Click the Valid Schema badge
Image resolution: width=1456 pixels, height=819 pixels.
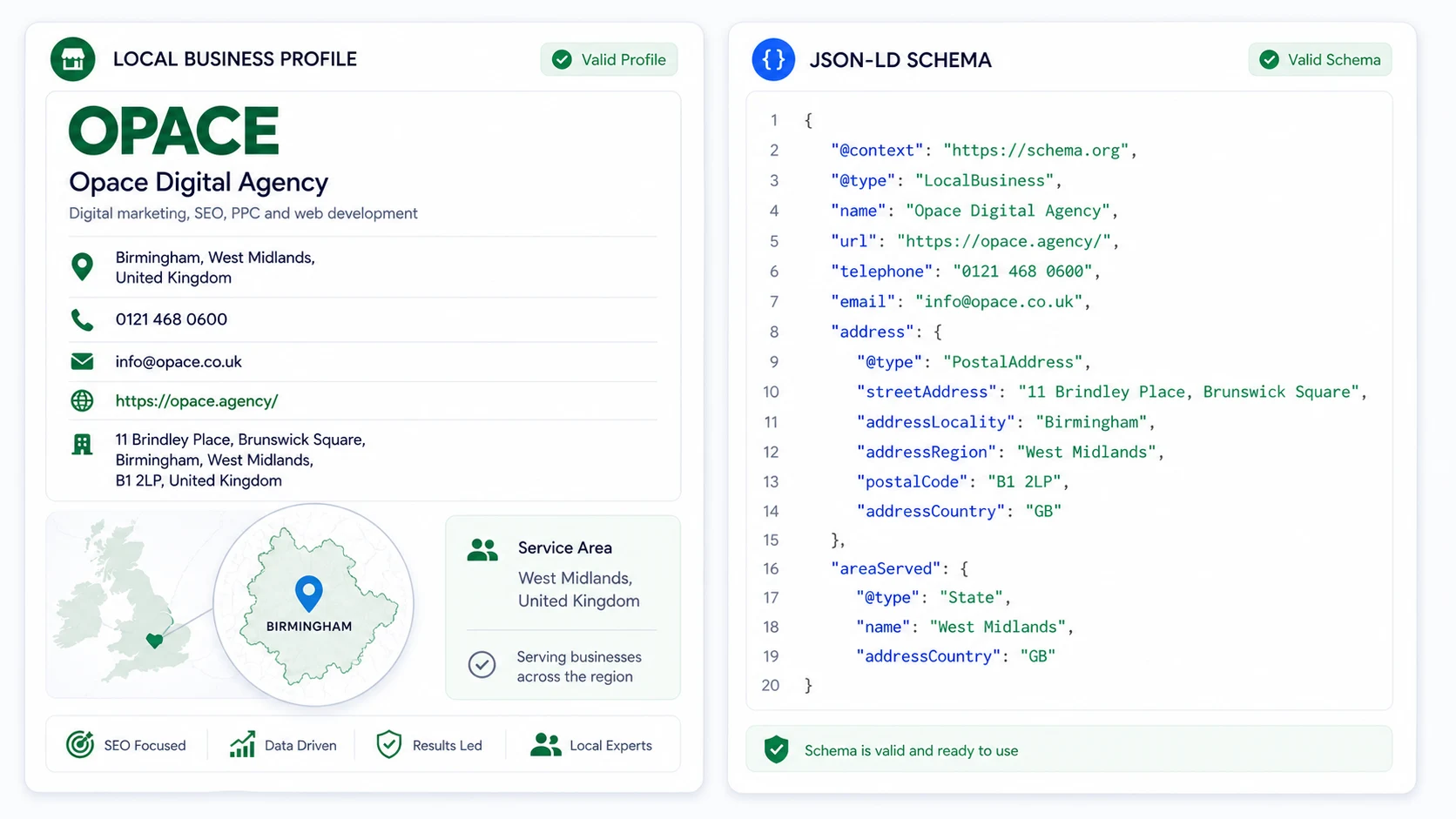click(1319, 59)
